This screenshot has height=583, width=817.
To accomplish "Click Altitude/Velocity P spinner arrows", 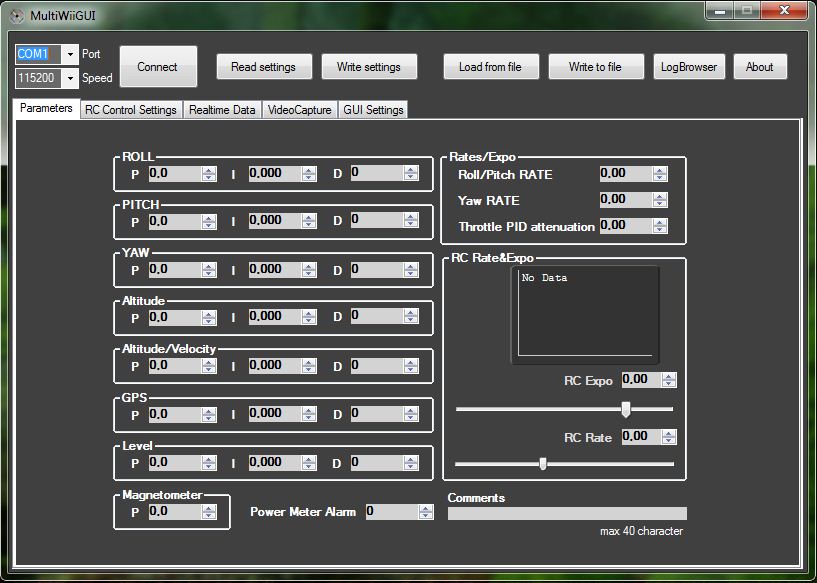I will click(x=209, y=366).
